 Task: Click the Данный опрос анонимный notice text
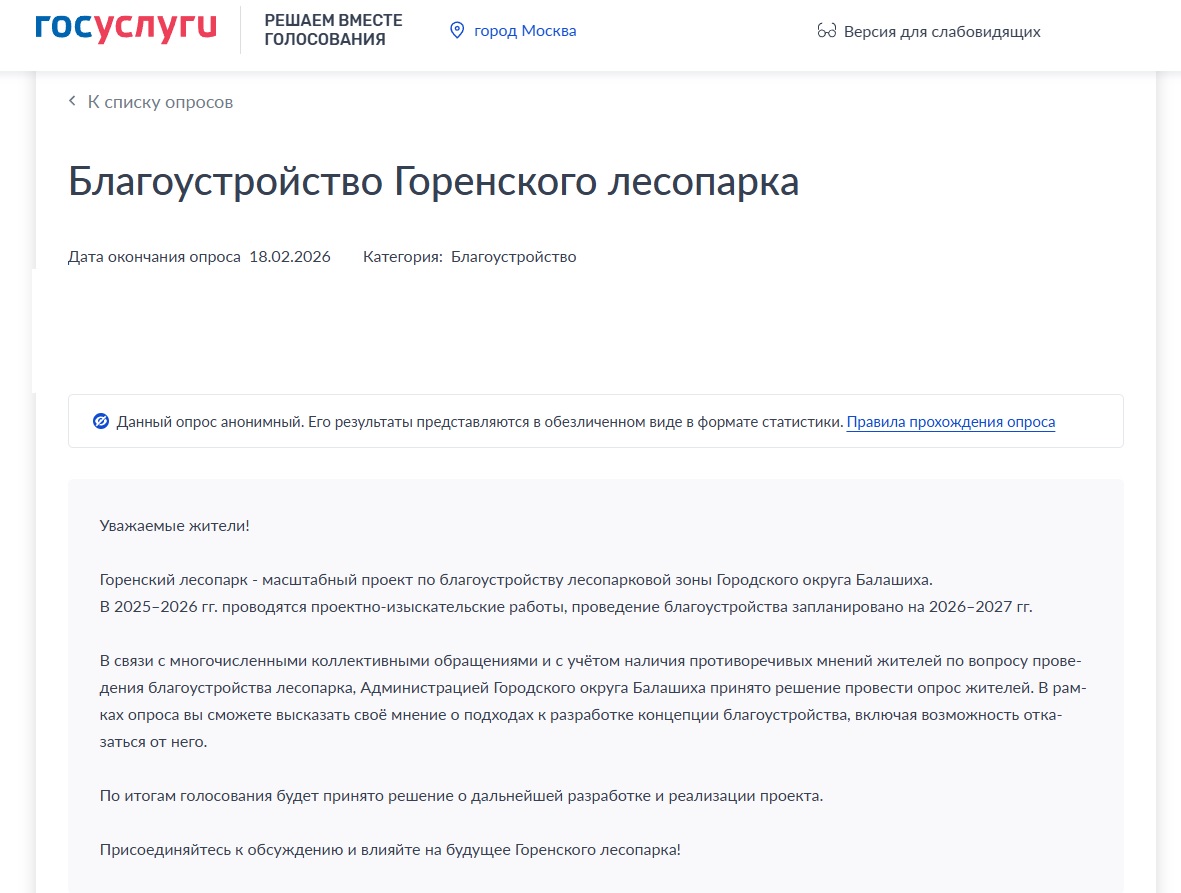479,422
